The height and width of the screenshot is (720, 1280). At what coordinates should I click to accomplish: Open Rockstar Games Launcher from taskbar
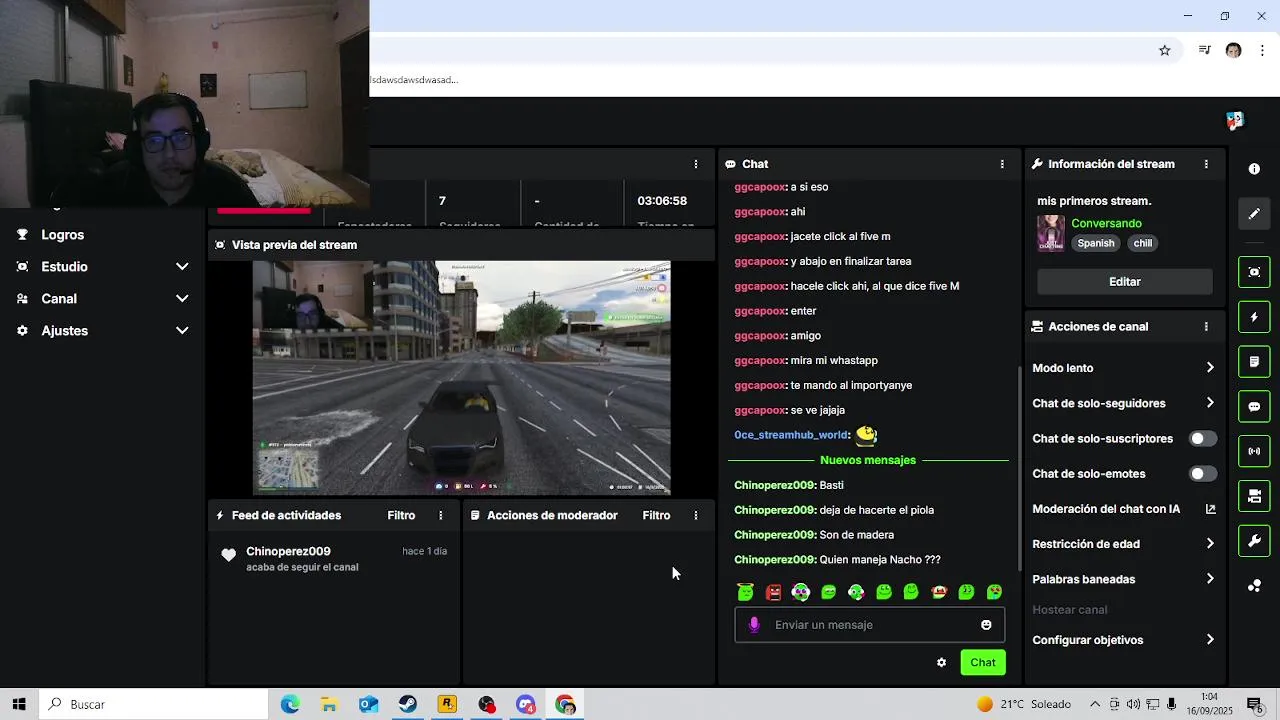(447, 704)
